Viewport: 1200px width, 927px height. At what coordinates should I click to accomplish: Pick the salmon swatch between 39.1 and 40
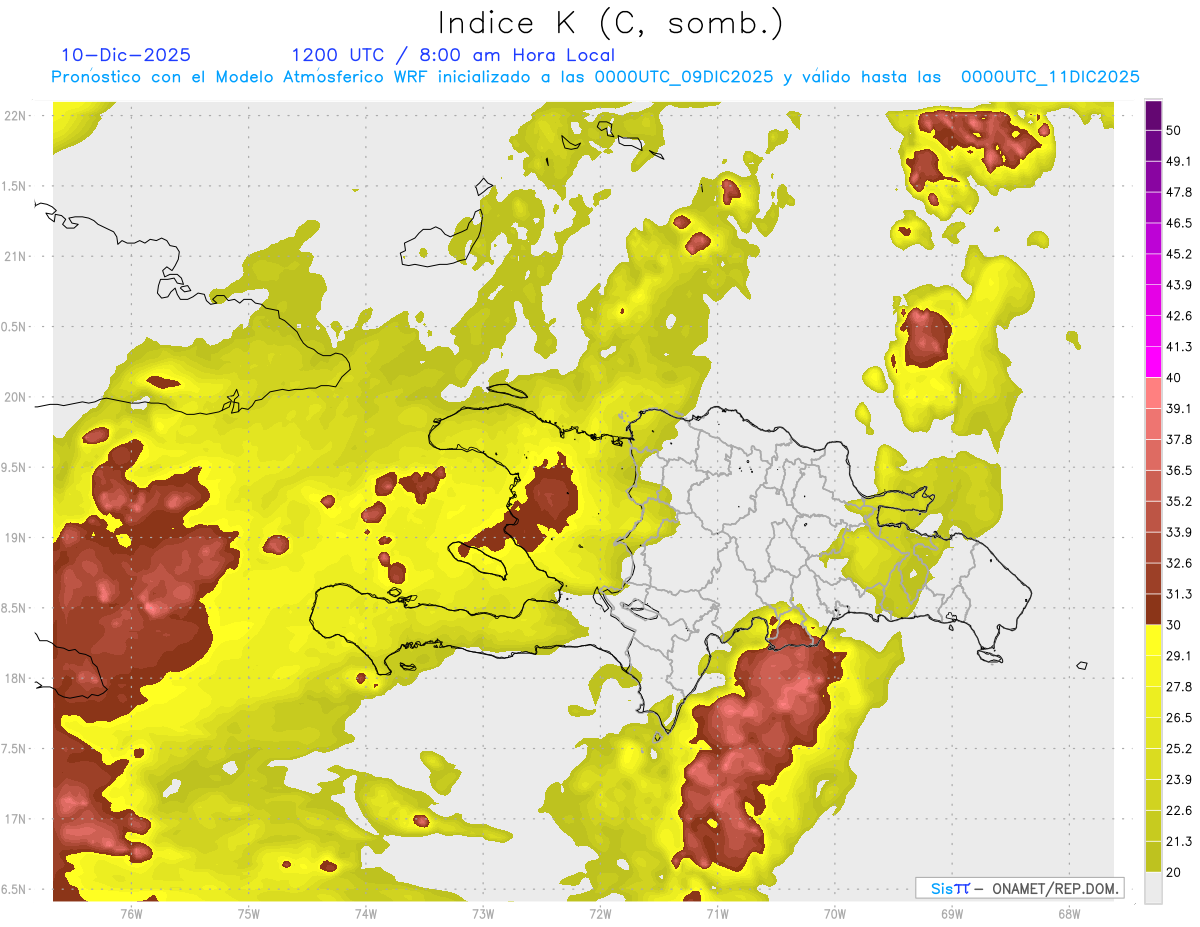(x=1153, y=393)
